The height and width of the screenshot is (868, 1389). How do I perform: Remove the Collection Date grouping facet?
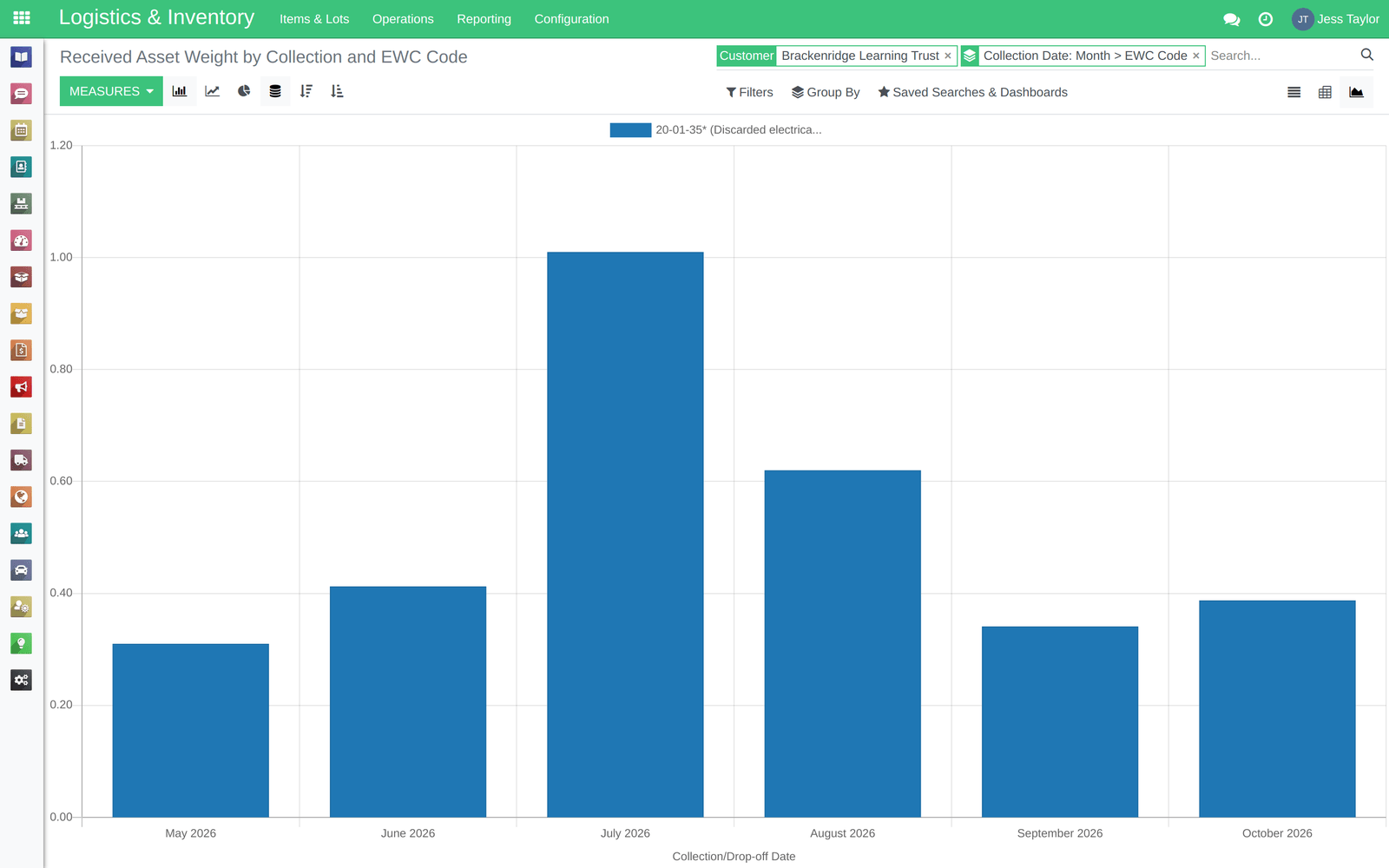coord(1196,56)
